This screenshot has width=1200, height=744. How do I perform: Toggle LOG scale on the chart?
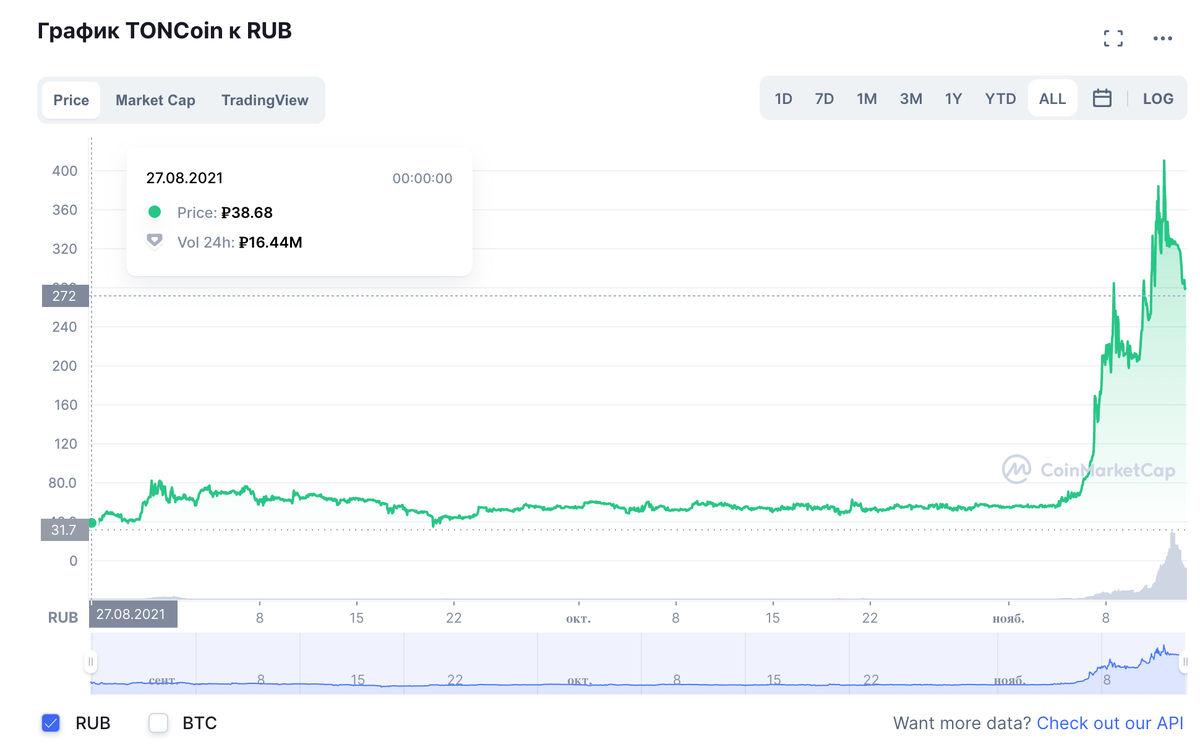click(x=1158, y=98)
